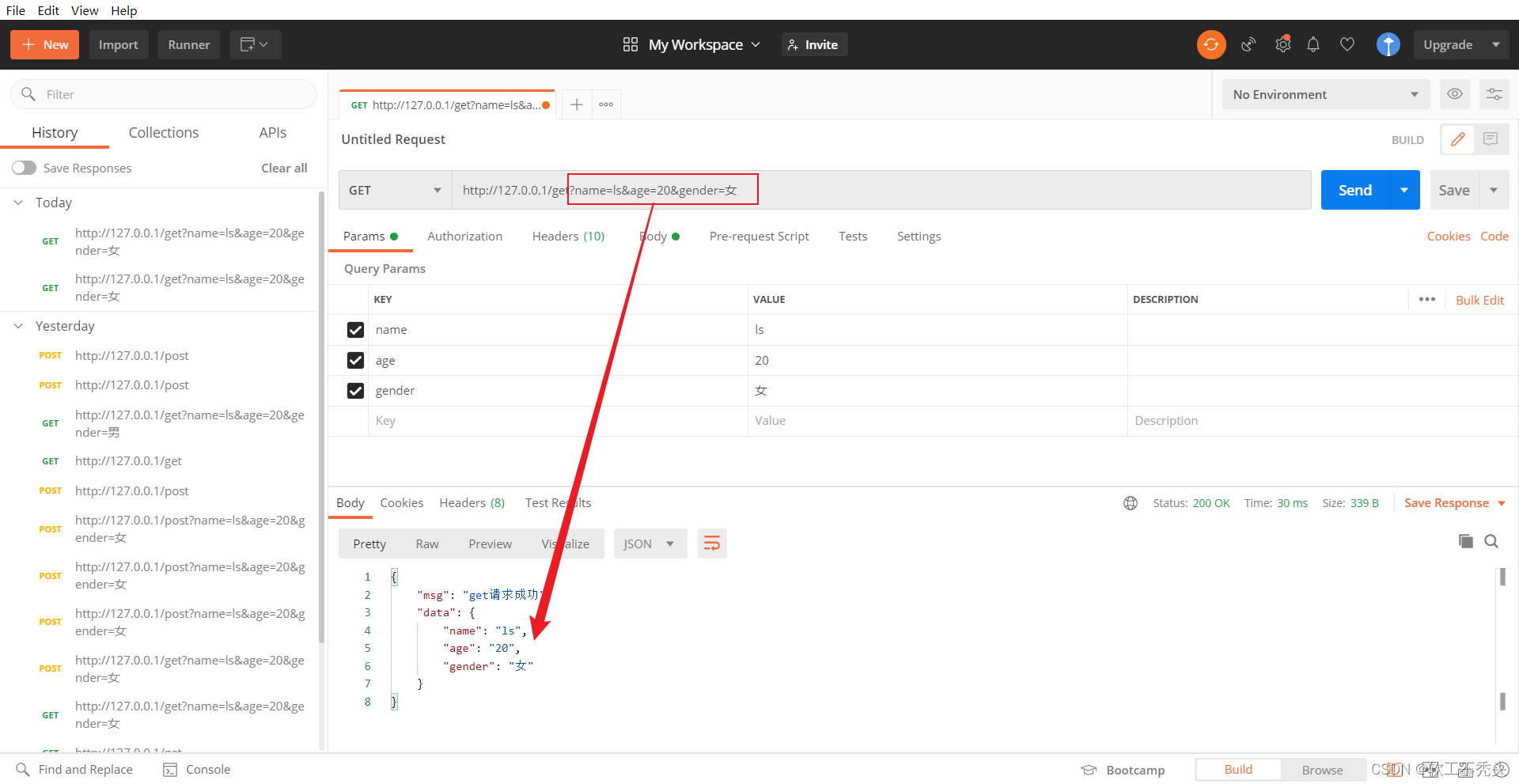The height and width of the screenshot is (784, 1519).
Task: Uncheck the gender param checkbox
Action: pos(355,391)
